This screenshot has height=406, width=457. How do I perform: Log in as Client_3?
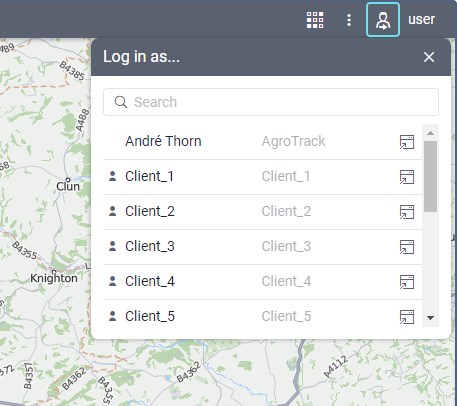click(x=262, y=246)
